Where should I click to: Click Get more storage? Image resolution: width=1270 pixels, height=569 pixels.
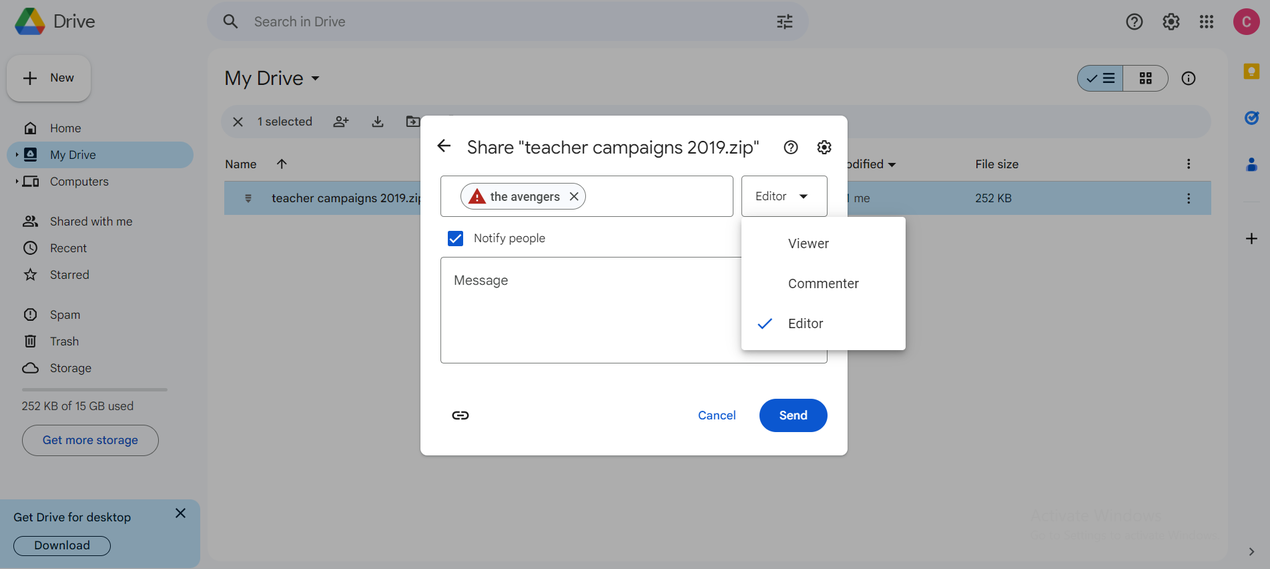pos(90,440)
